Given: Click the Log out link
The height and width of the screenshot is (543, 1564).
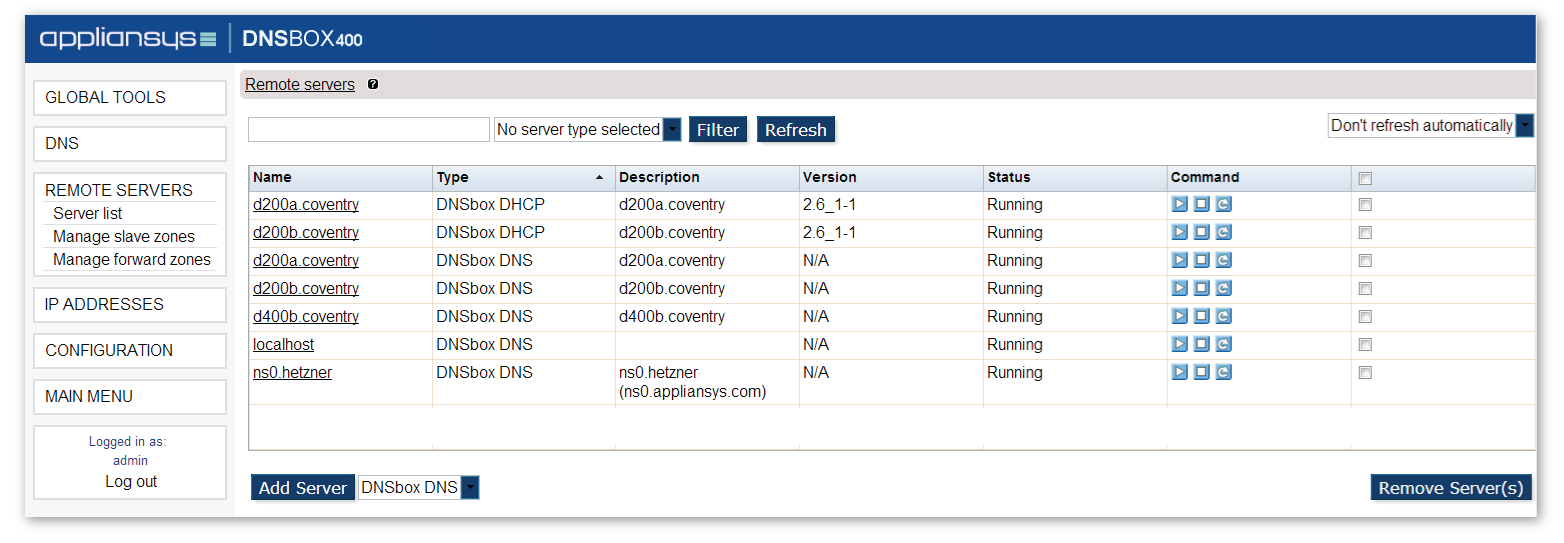Looking at the screenshot, I should [x=131, y=482].
